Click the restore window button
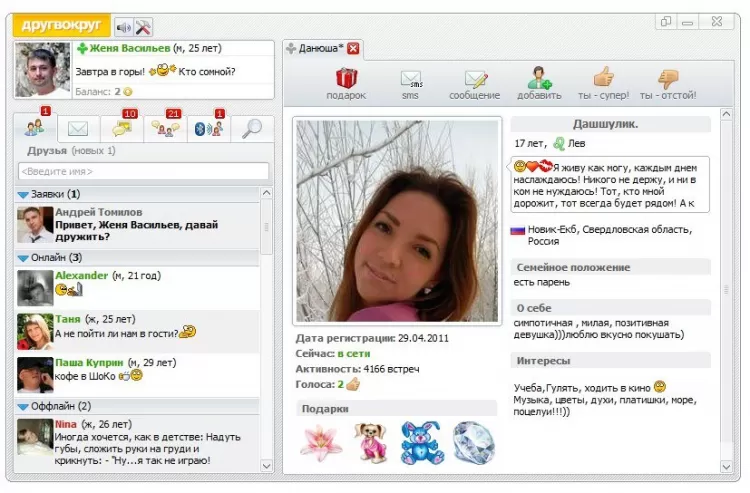This screenshot has height=493, width=750. pos(666,22)
